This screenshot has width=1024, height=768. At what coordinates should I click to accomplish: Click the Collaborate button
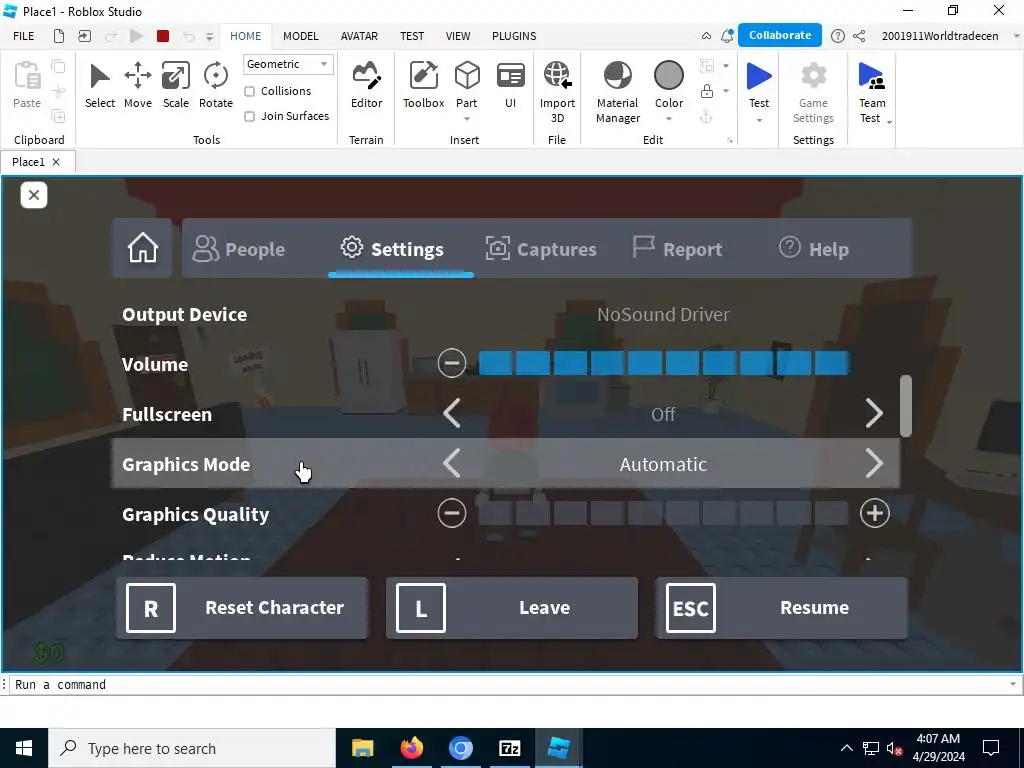tap(780, 35)
